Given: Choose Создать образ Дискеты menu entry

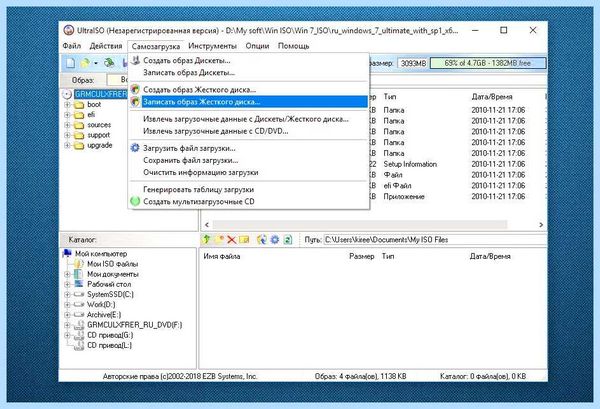Looking at the screenshot, I should (x=249, y=60).
